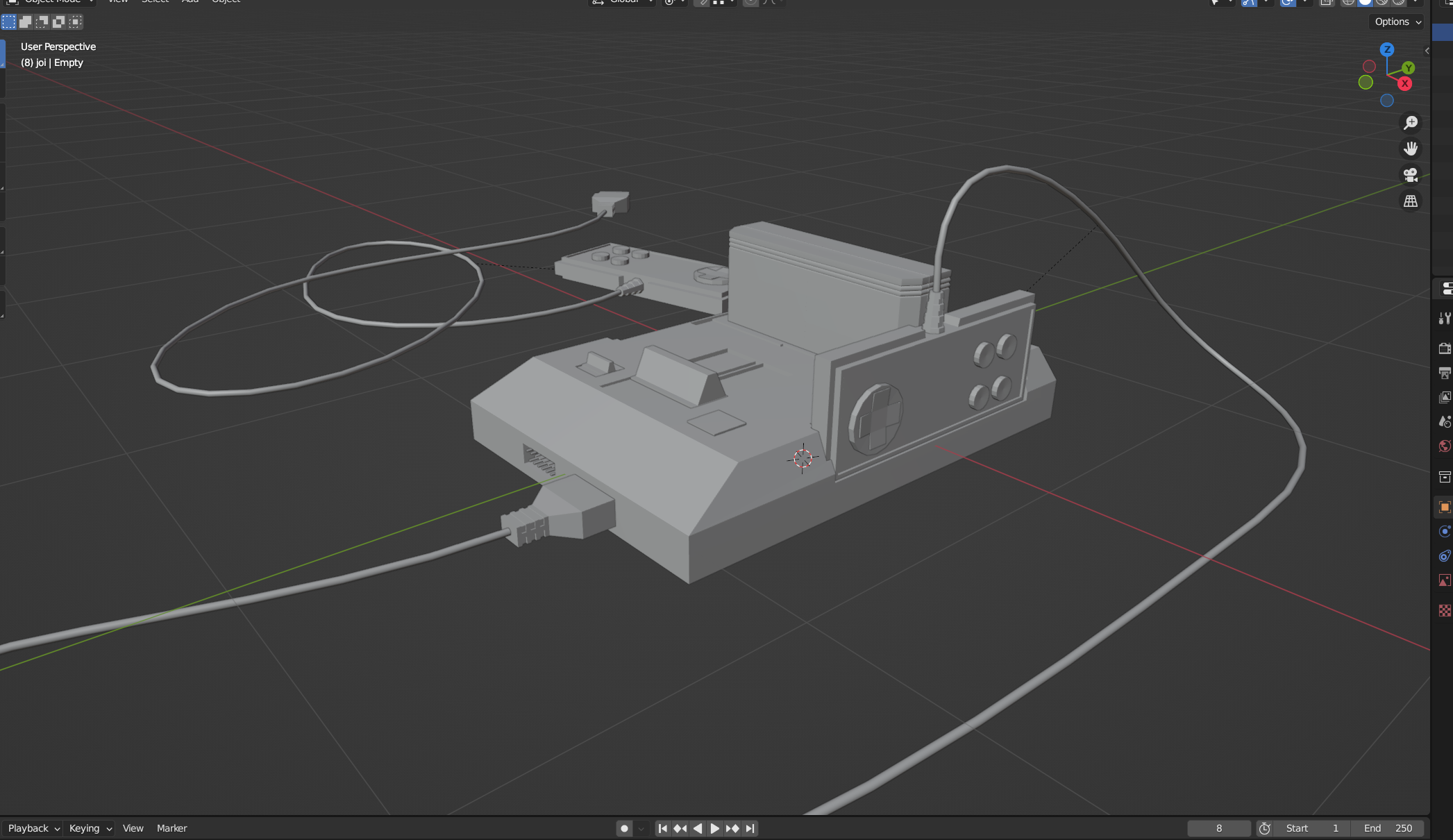Open the Physics properties tab

1444,532
